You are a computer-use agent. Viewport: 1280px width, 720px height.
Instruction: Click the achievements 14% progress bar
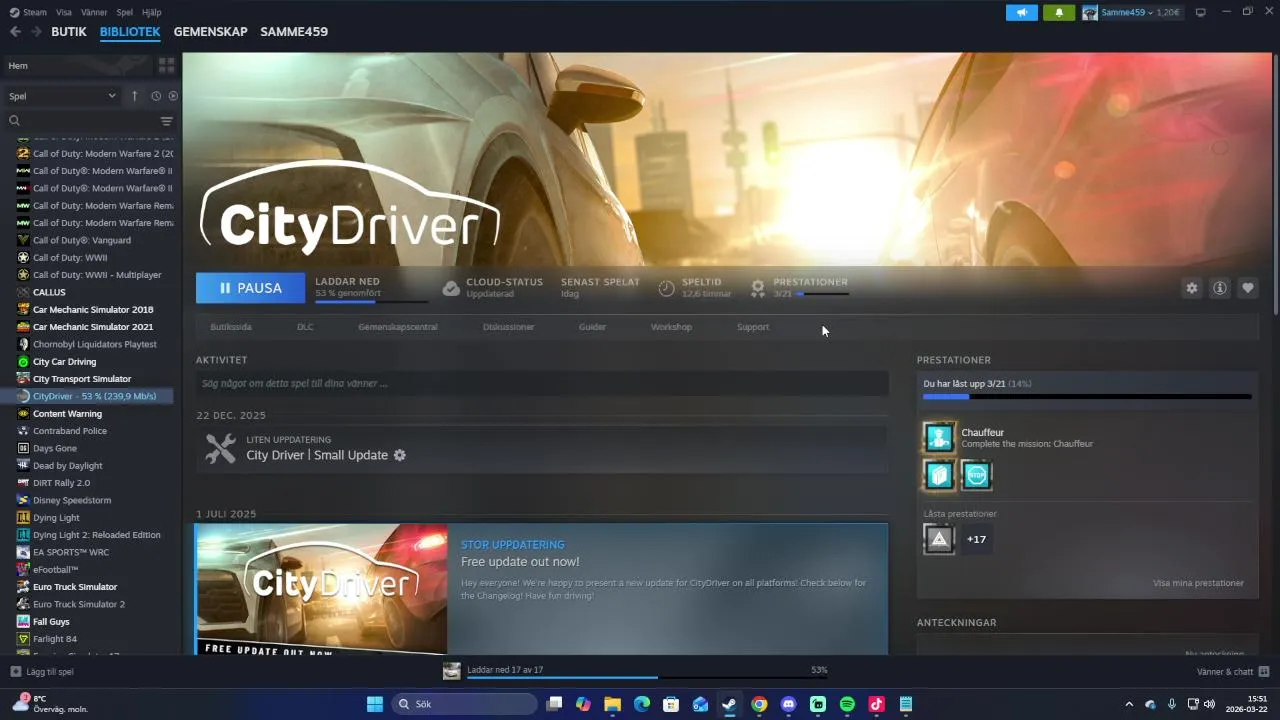pyautogui.click(x=1087, y=397)
